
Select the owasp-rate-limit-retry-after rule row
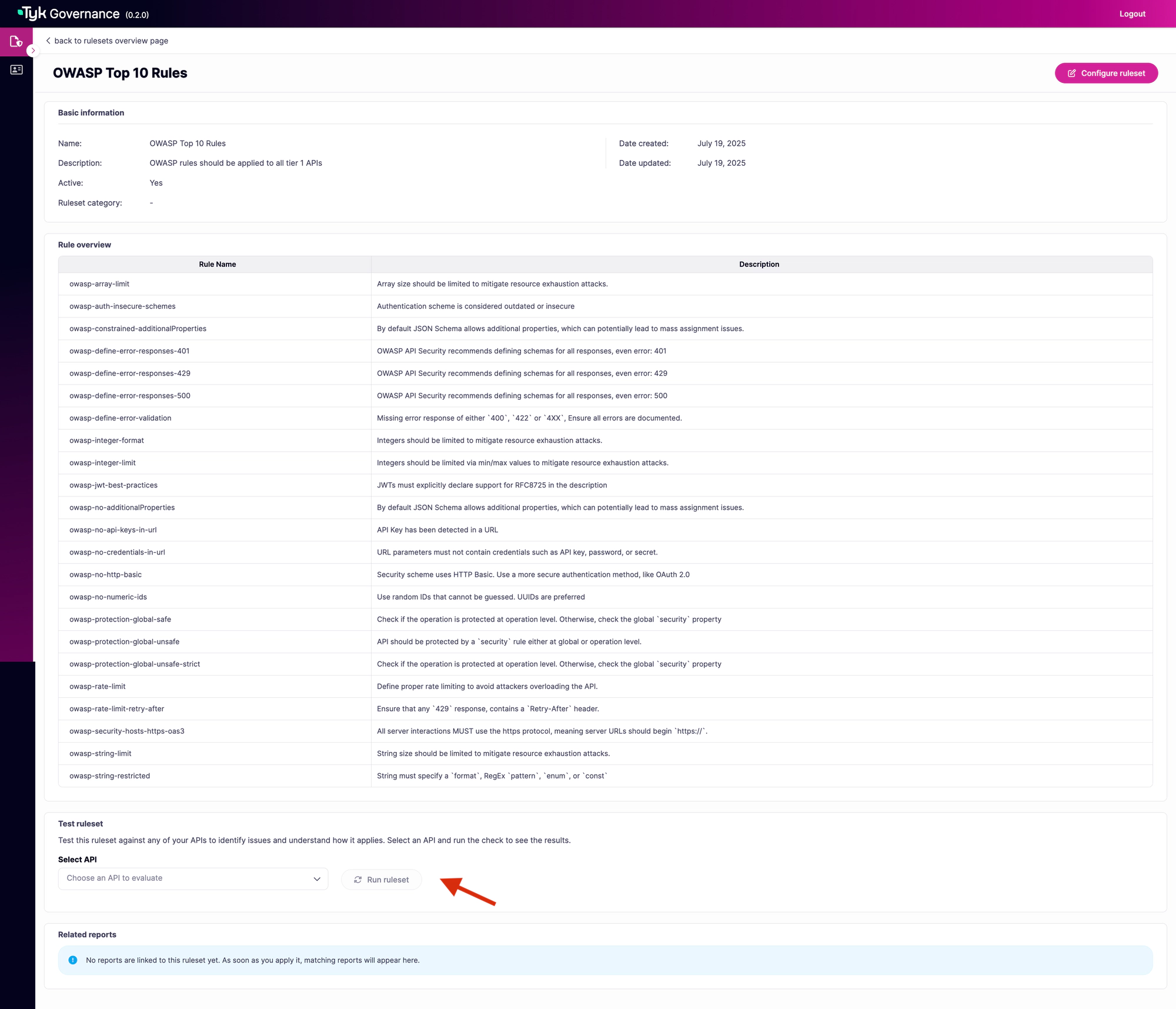(x=116, y=709)
